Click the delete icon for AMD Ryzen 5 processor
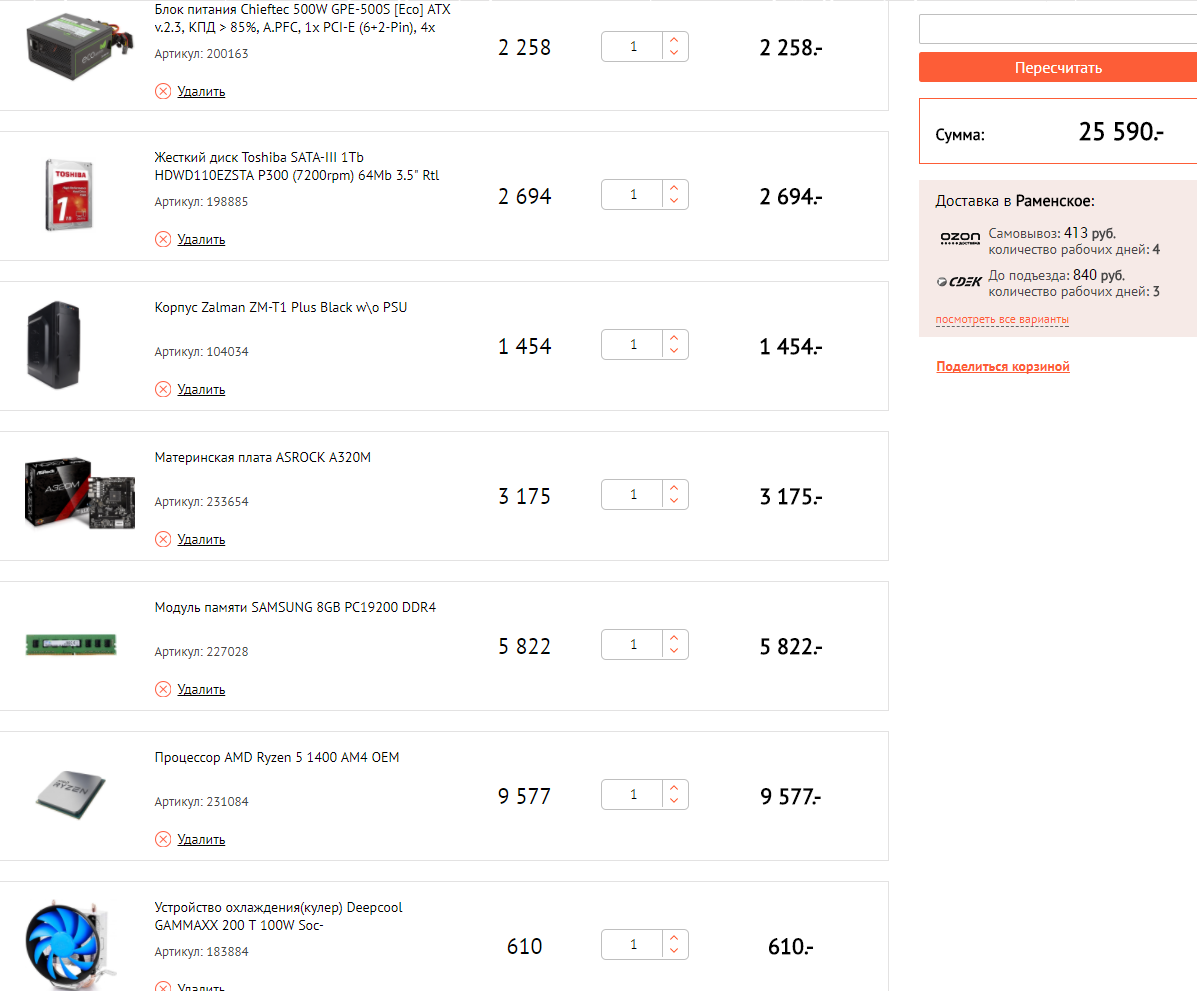1197x991 pixels. tap(163, 839)
